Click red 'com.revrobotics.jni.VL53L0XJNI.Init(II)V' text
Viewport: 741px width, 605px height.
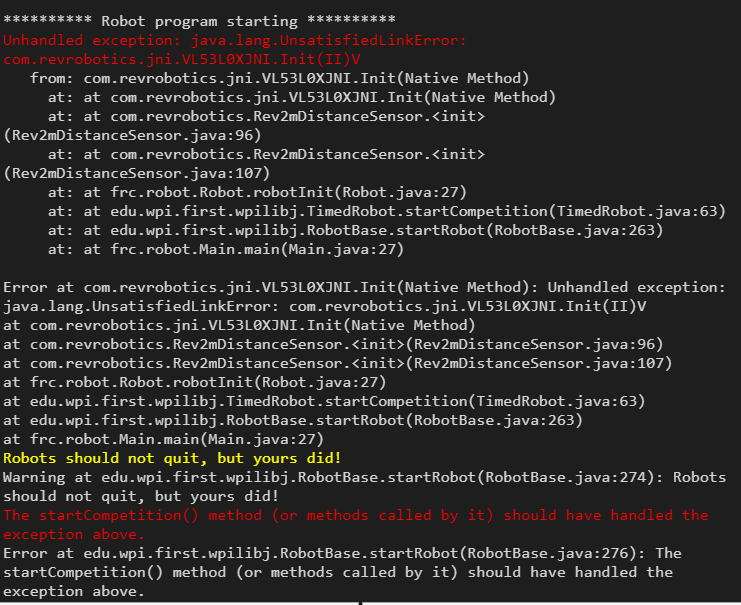tap(182, 59)
